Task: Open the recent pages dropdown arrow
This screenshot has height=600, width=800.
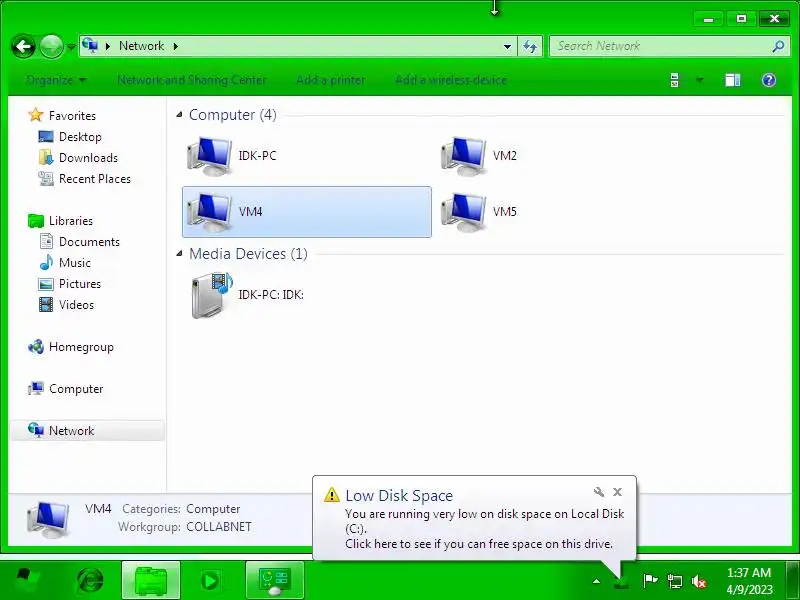Action: 71,47
